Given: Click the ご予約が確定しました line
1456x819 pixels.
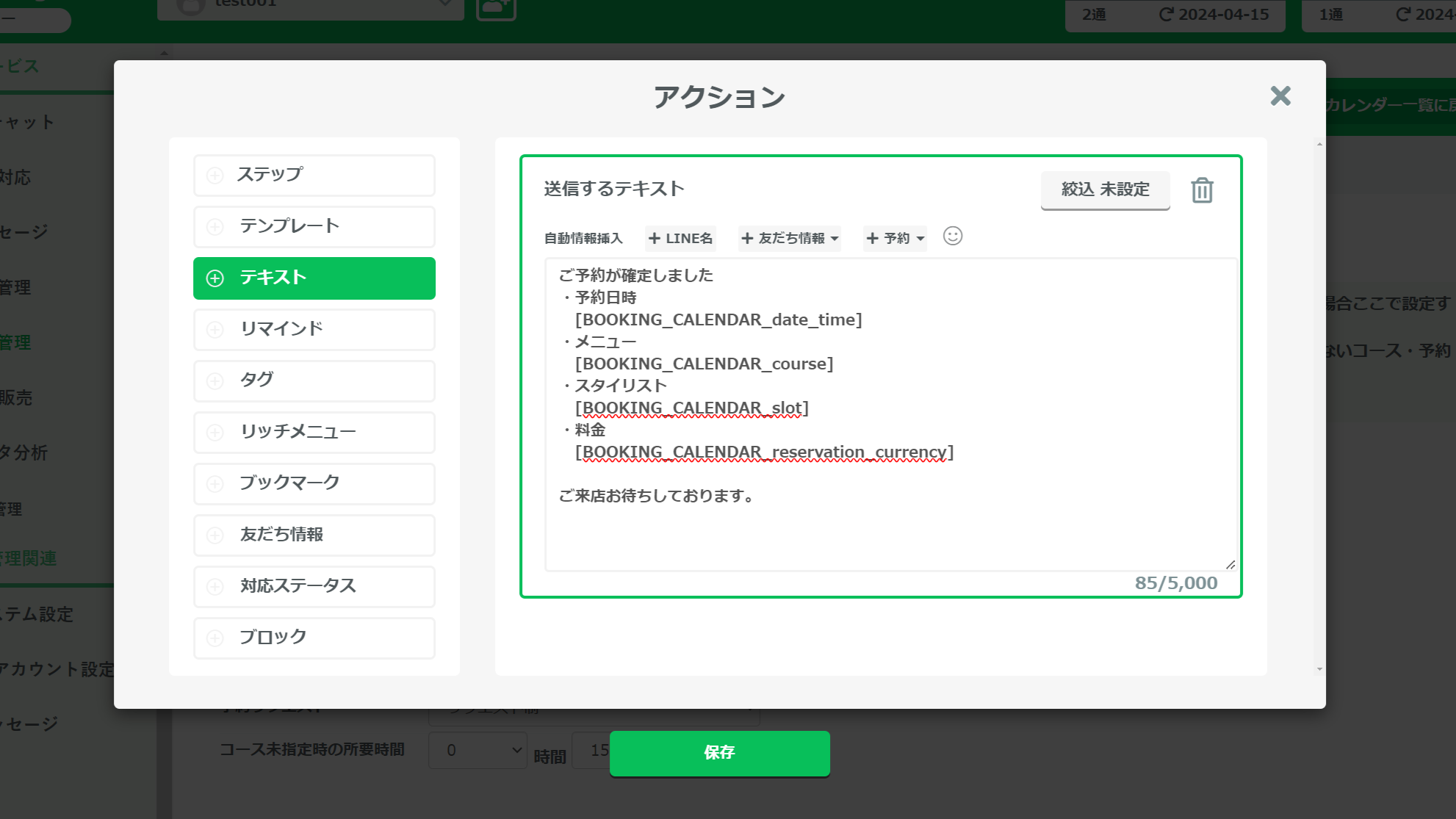Looking at the screenshot, I should click(x=635, y=275).
